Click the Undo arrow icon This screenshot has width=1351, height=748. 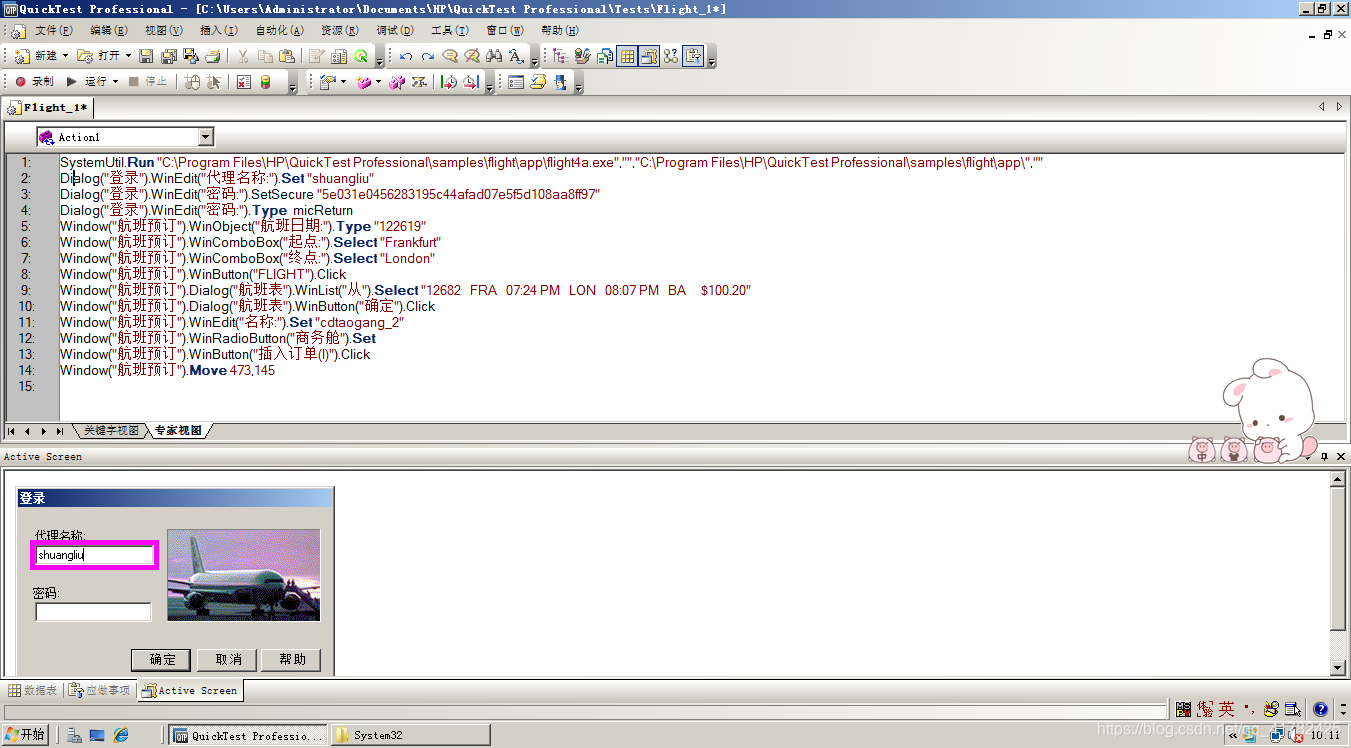(x=406, y=56)
